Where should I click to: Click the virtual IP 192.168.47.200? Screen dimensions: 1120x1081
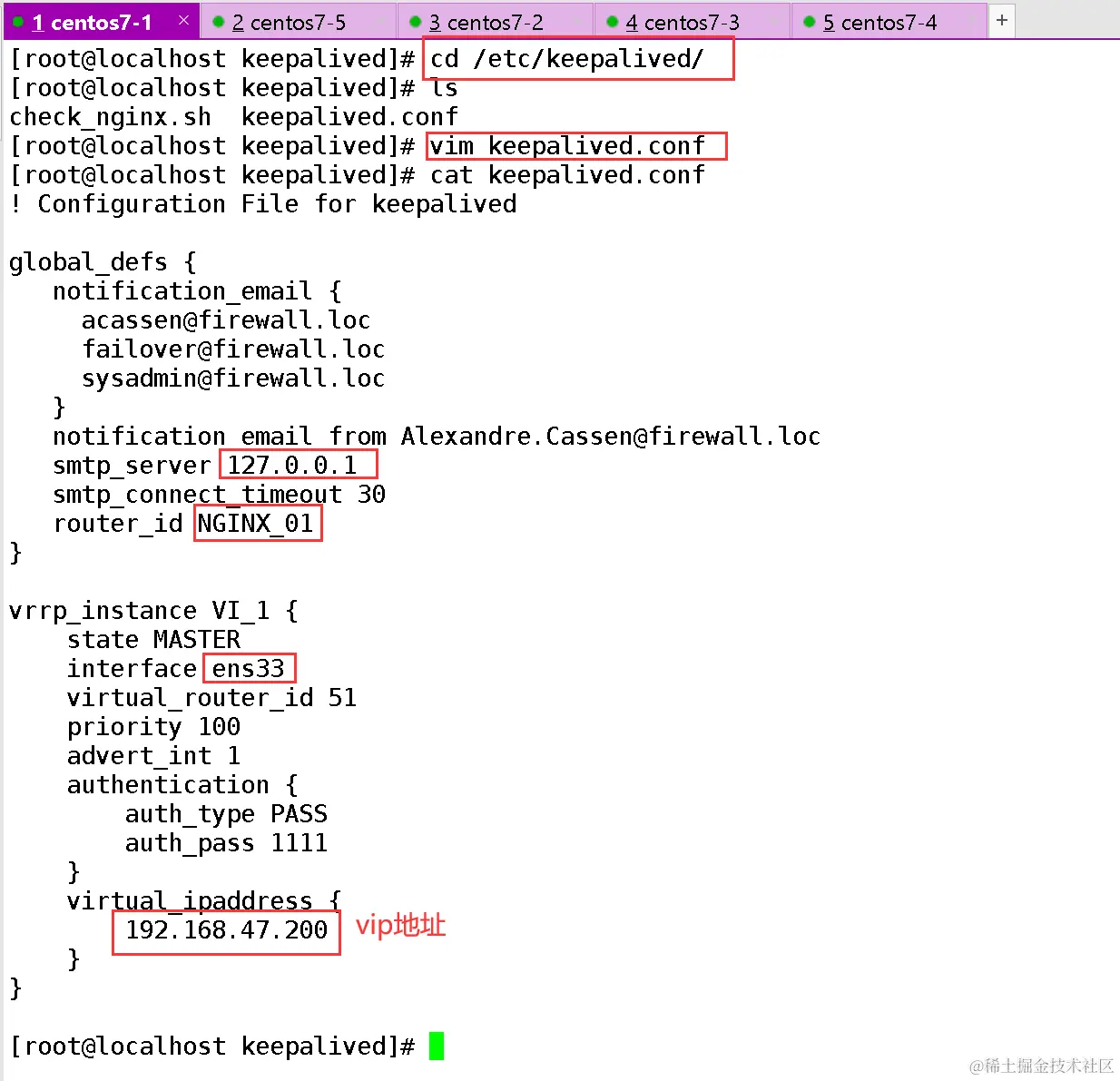(226, 930)
